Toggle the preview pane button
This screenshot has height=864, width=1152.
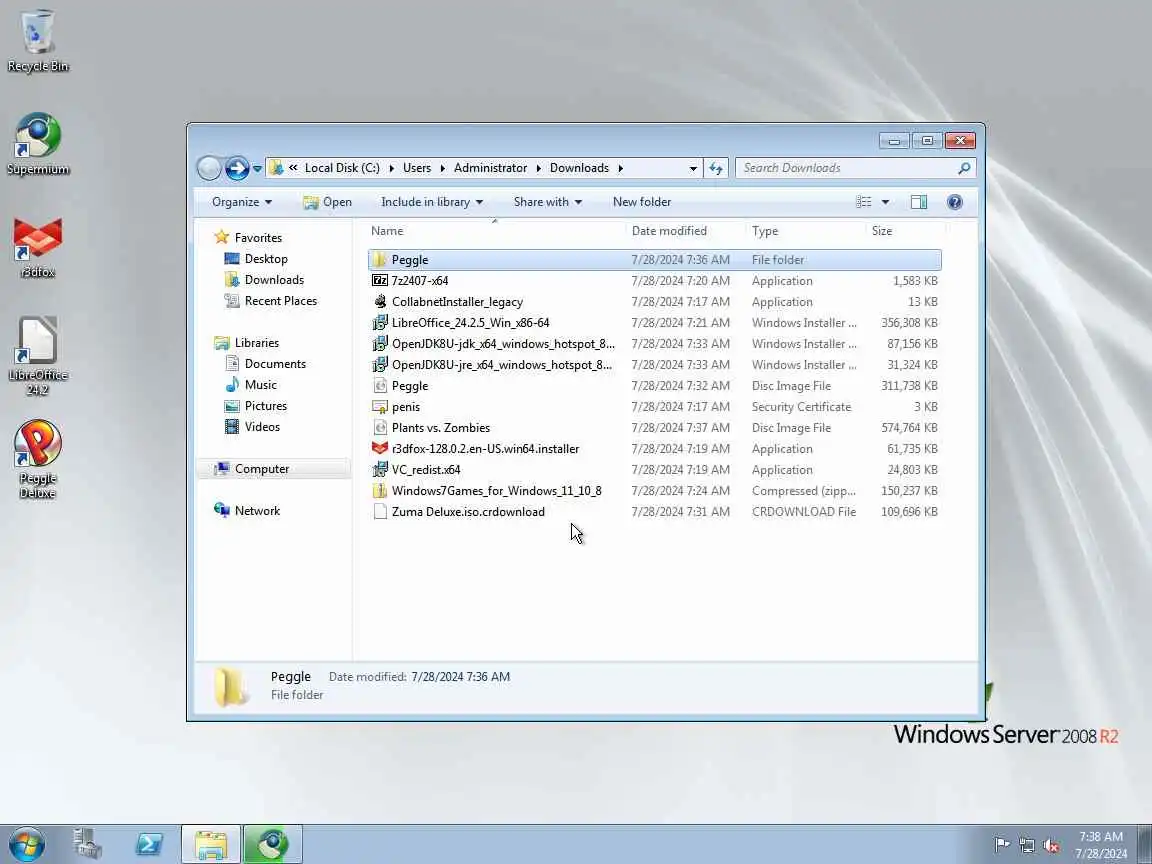(x=918, y=202)
